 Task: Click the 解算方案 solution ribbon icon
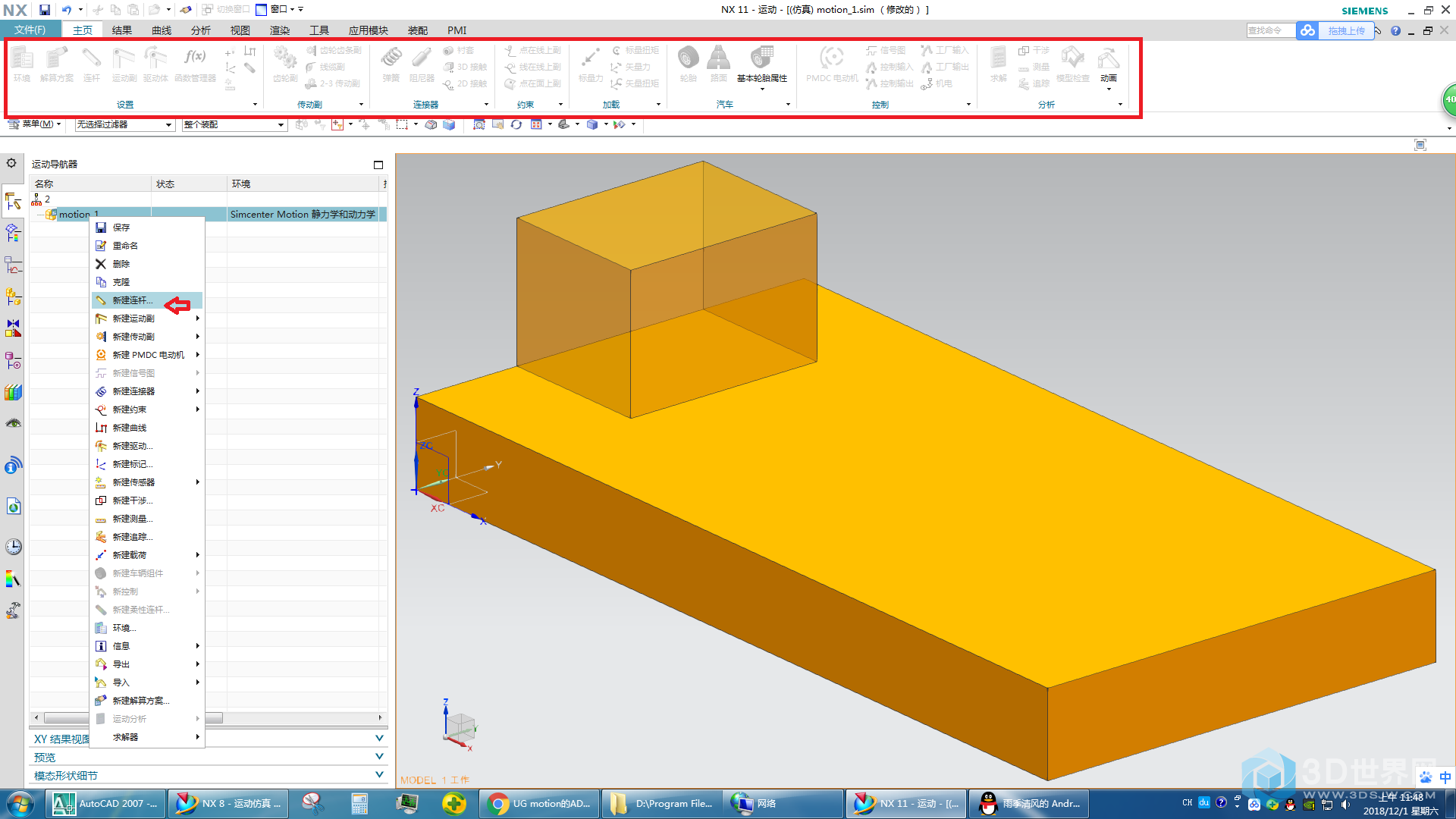[57, 64]
